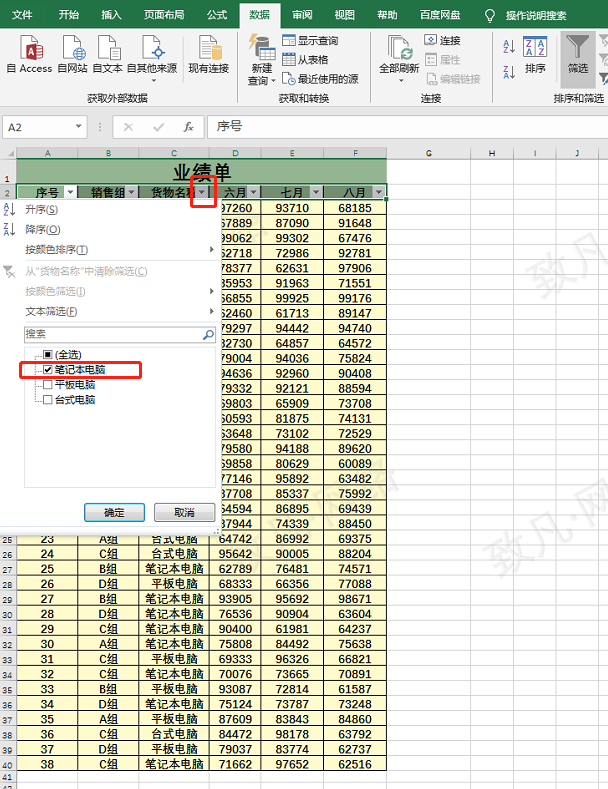Select row 30 header
Image resolution: width=608 pixels, height=789 pixels.
pyautogui.click(x=8, y=614)
